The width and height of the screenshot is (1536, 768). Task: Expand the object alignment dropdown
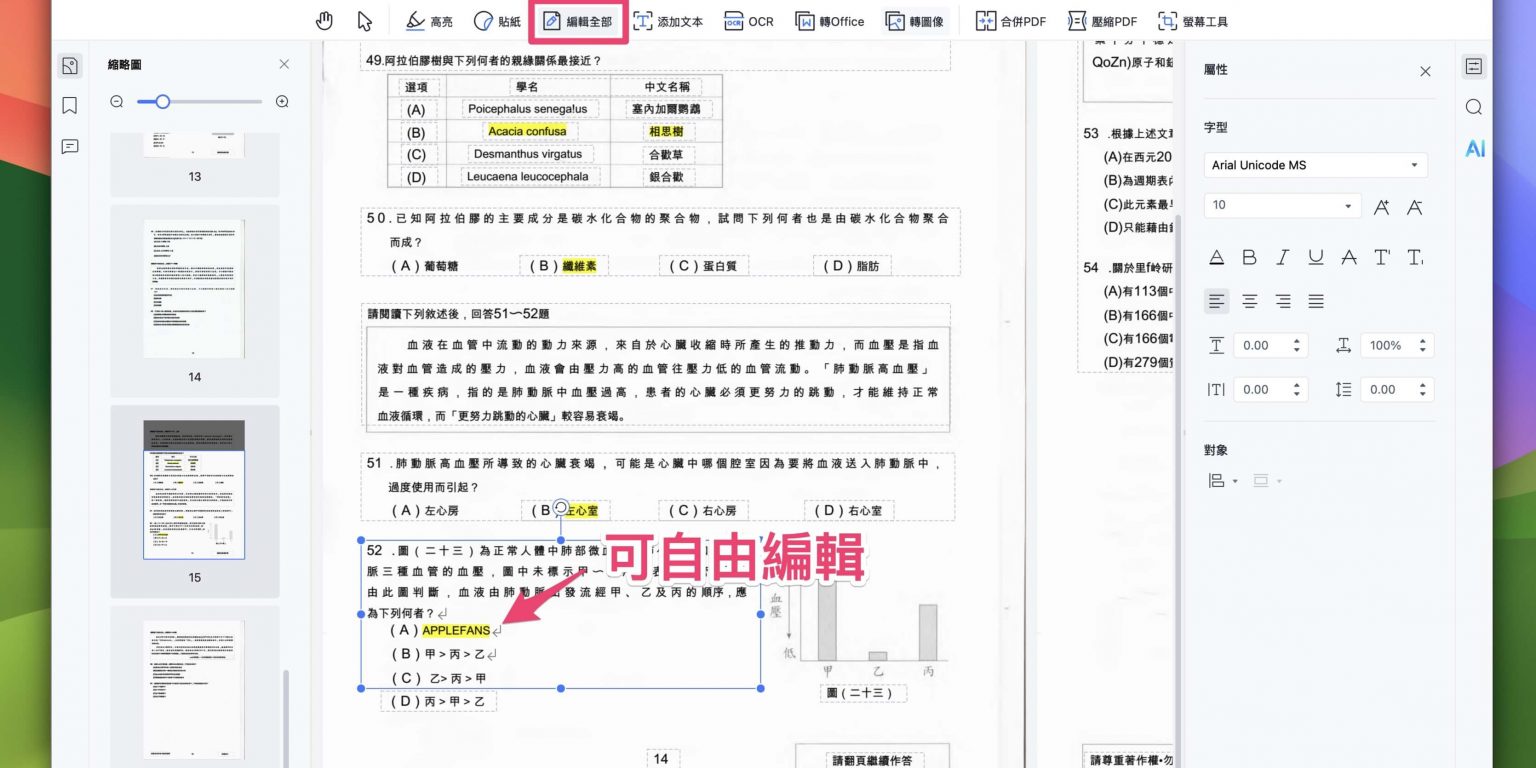pyautogui.click(x=1223, y=481)
